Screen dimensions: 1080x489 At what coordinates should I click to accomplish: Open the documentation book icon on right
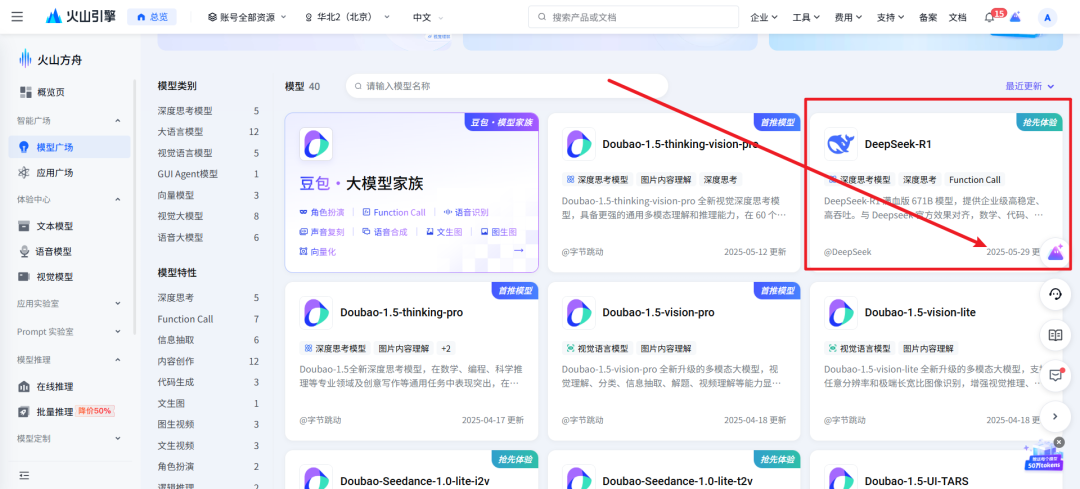1055,335
